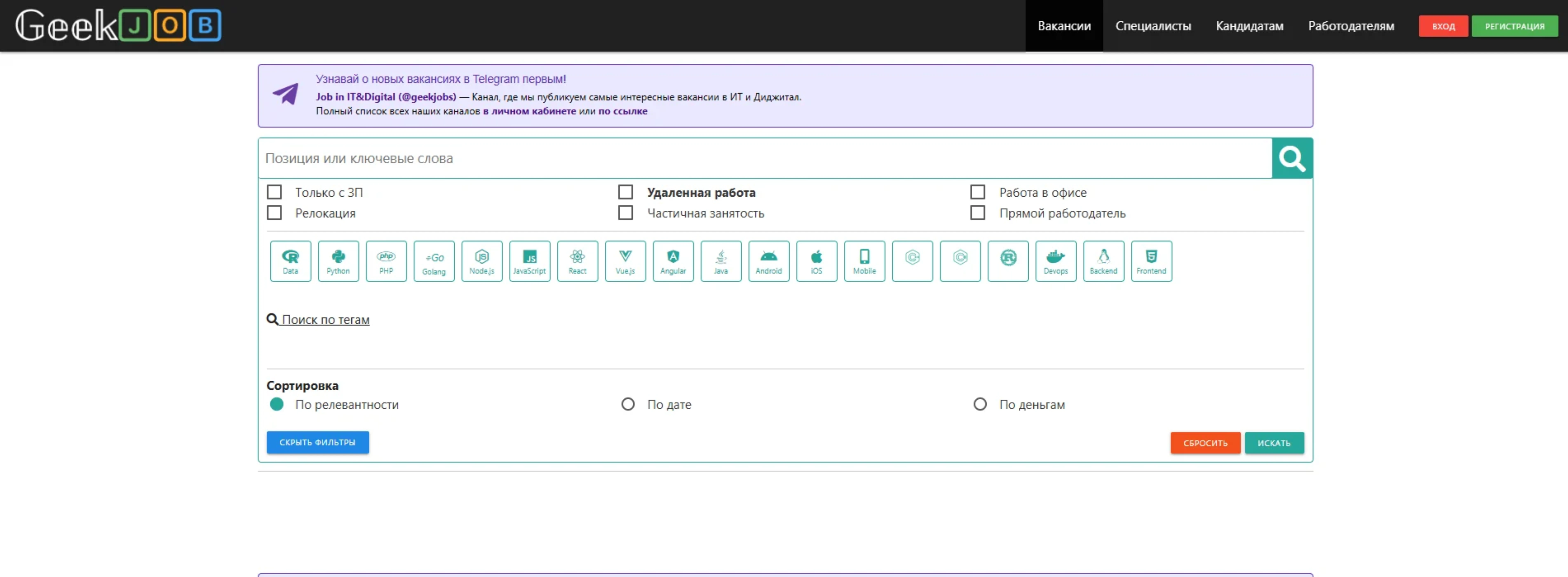Viewport: 1568px width, 577px height.
Task: Pick the Angular tag icon
Action: tap(673, 261)
